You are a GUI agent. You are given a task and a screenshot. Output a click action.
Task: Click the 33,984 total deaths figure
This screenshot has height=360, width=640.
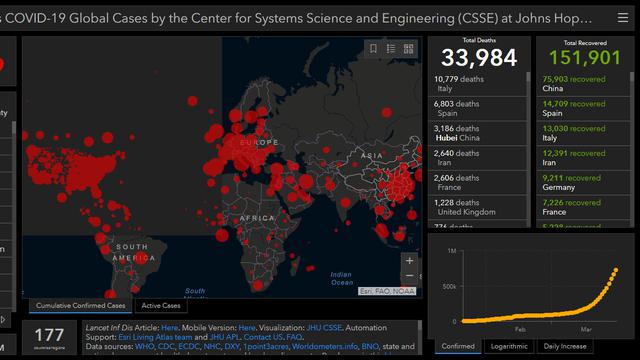tap(479, 58)
